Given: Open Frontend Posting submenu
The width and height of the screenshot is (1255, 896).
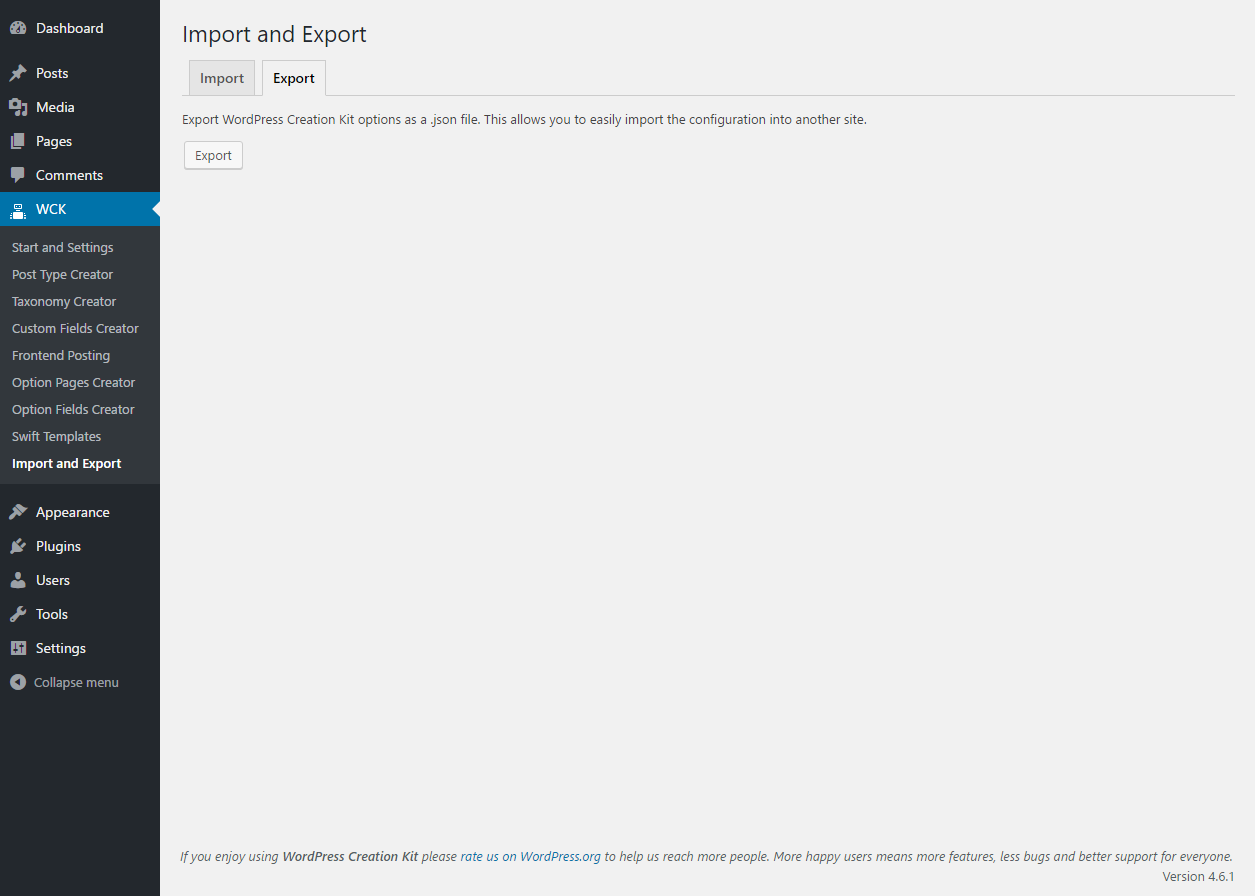Looking at the screenshot, I should tap(61, 355).
